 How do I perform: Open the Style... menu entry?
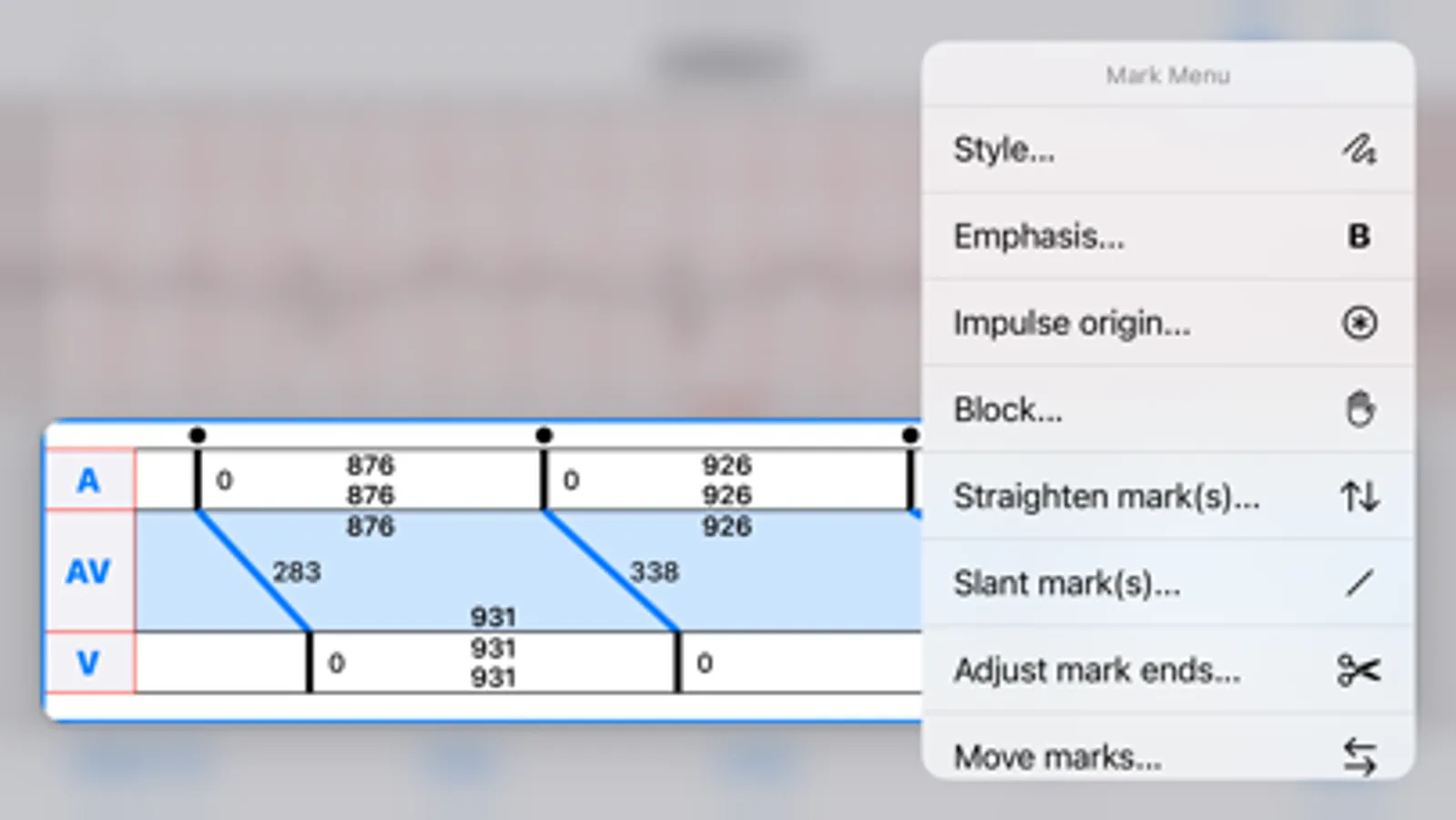1004,149
